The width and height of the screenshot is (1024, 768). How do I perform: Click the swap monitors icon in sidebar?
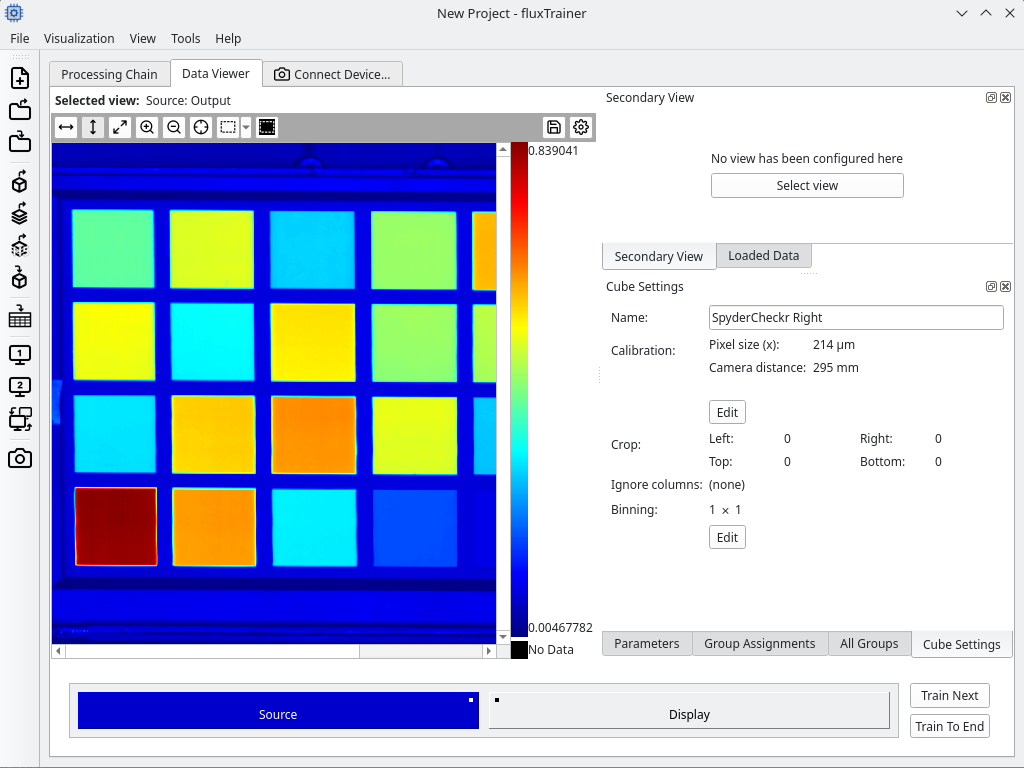click(x=20, y=419)
